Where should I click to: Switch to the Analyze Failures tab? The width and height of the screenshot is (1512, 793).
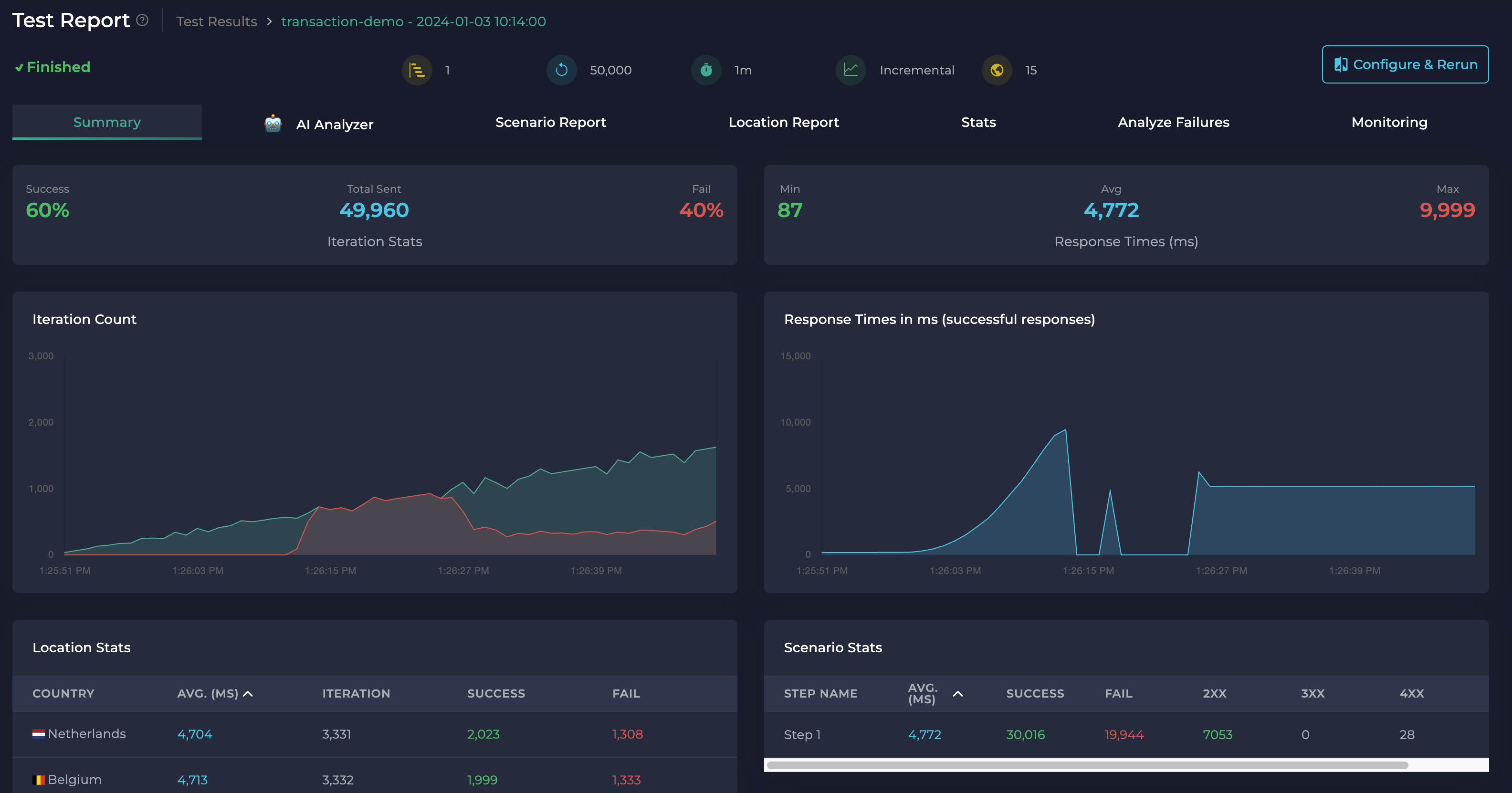(x=1173, y=122)
